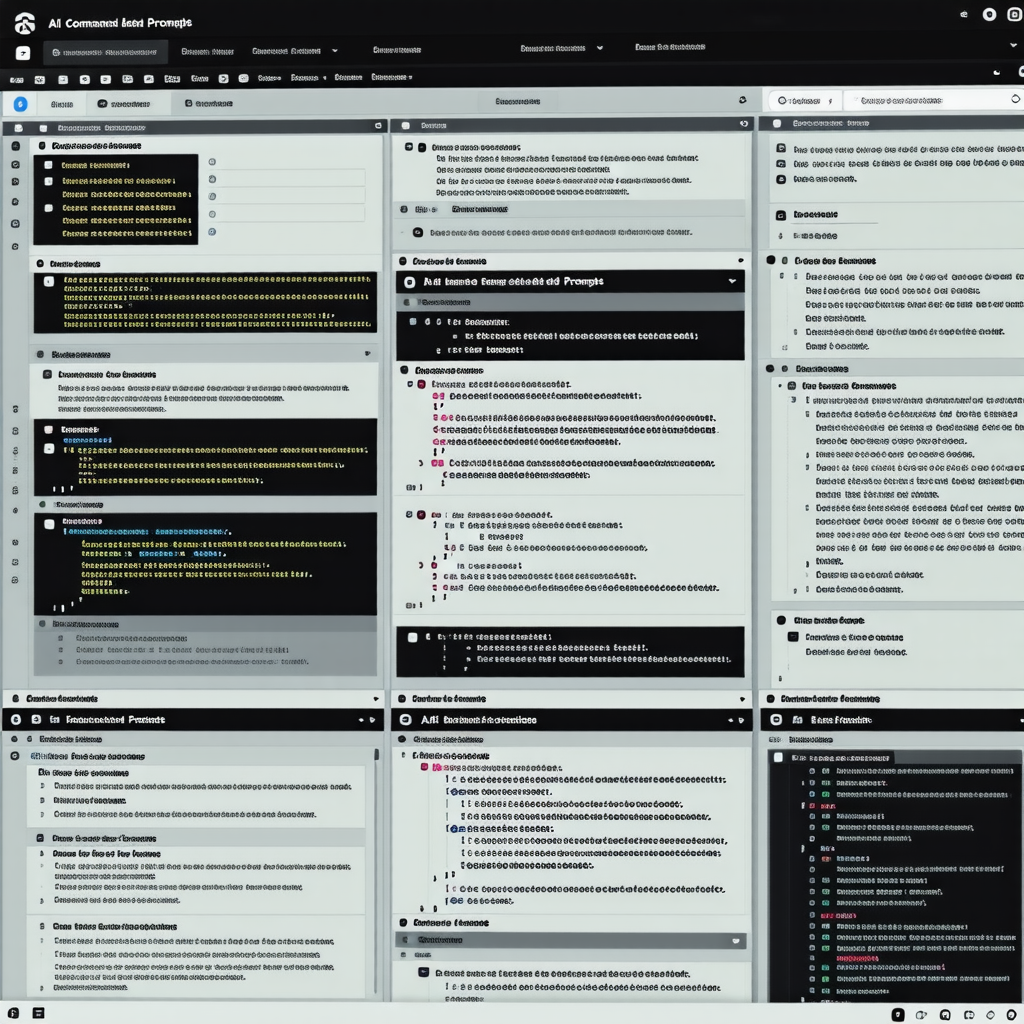Open the dropdown chevron on the black 'Prompts' header
Screen dimensions: 1024x1024
coord(732,281)
